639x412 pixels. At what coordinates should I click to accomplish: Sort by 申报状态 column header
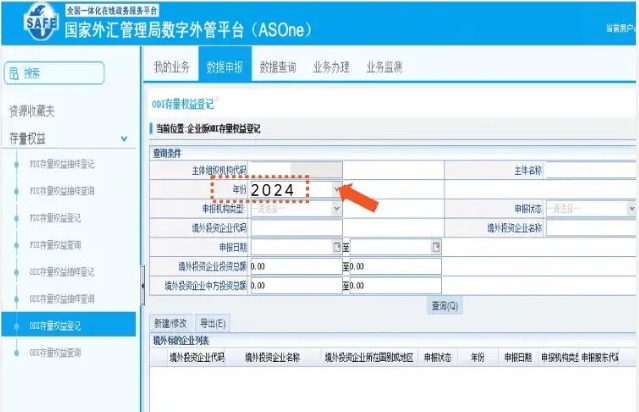[438, 357]
